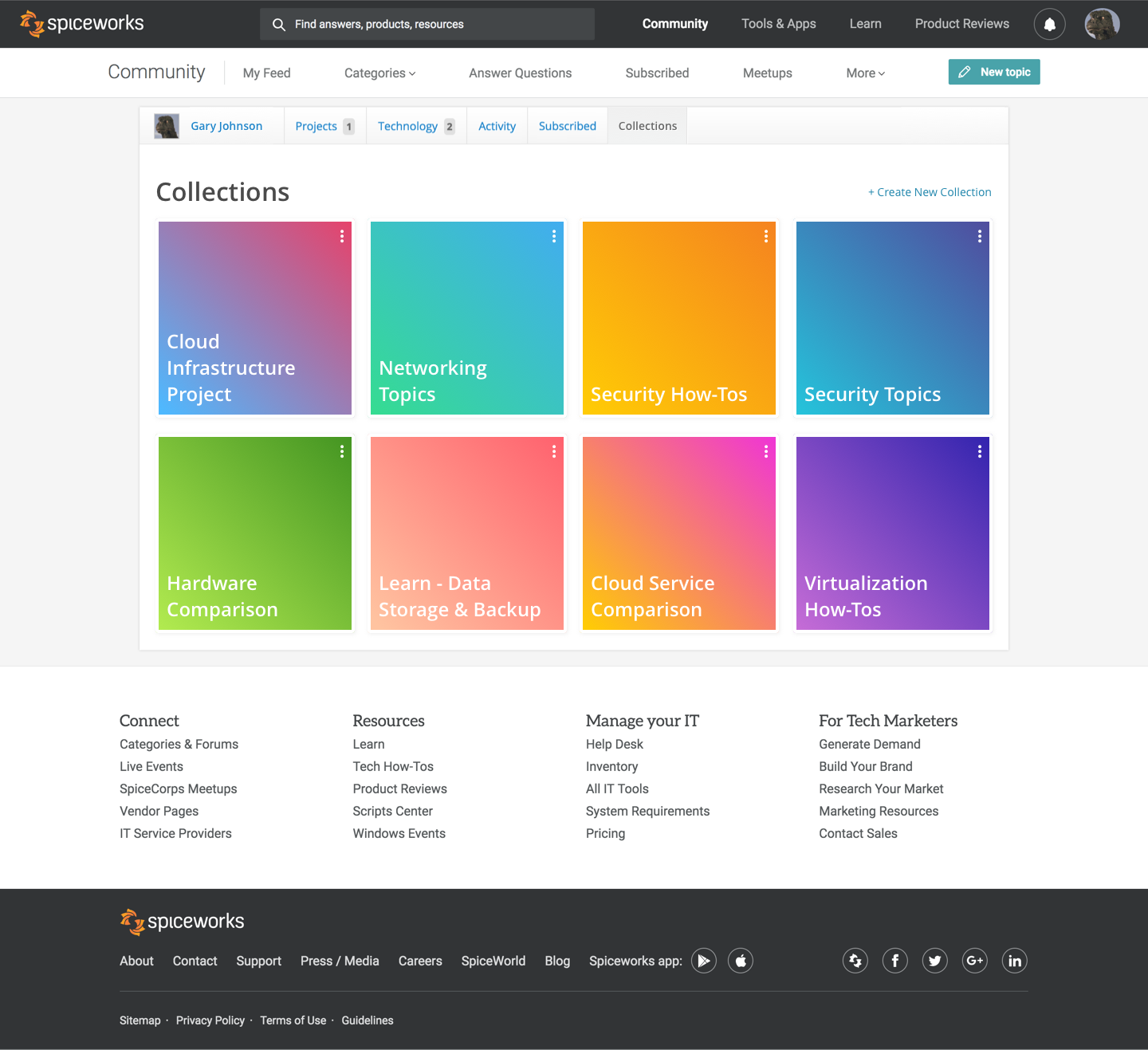
Task: Click the Spiceworks logo in the footer
Action: [x=183, y=922]
